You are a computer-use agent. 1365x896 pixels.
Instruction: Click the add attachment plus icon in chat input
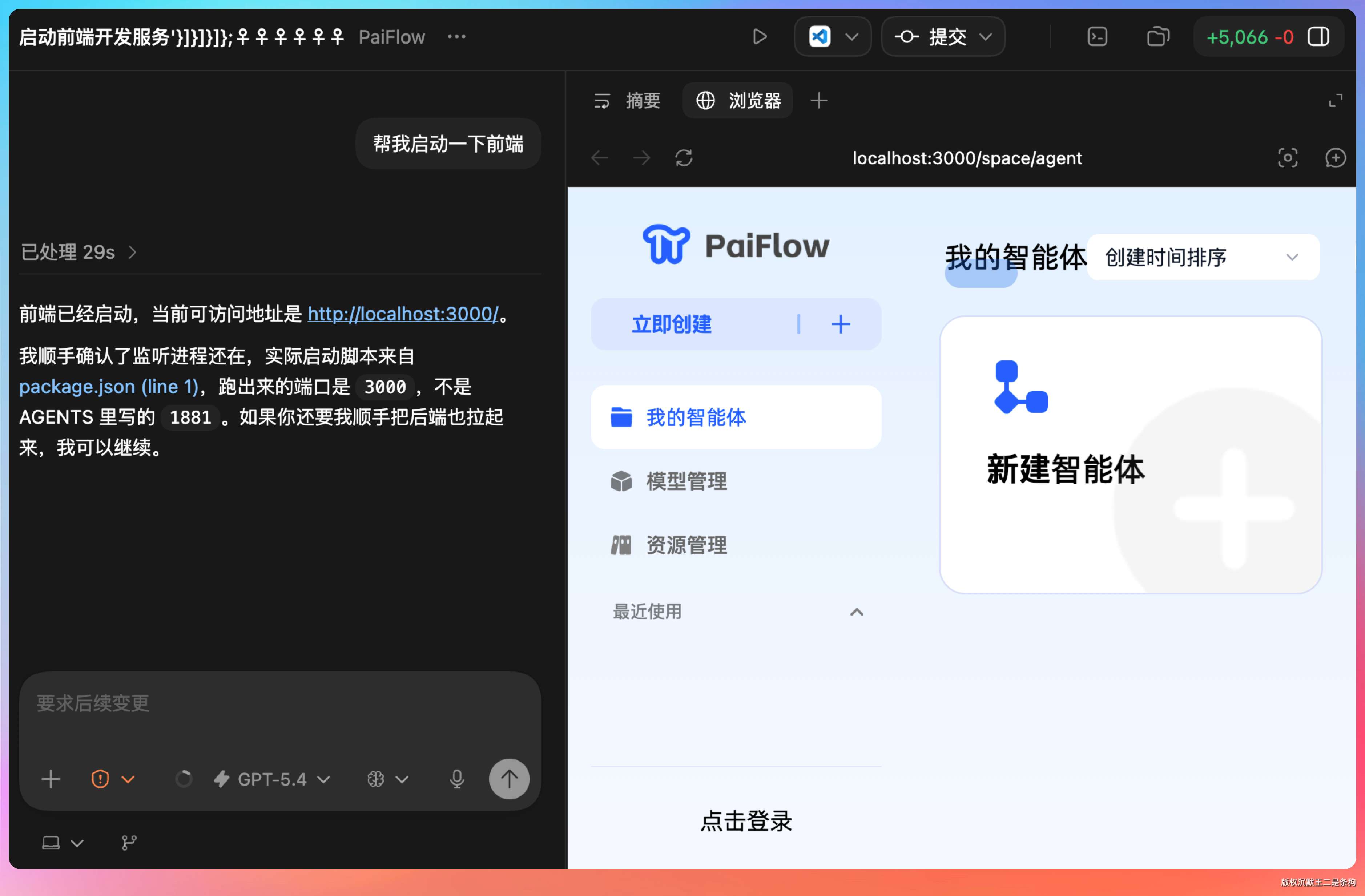51,779
